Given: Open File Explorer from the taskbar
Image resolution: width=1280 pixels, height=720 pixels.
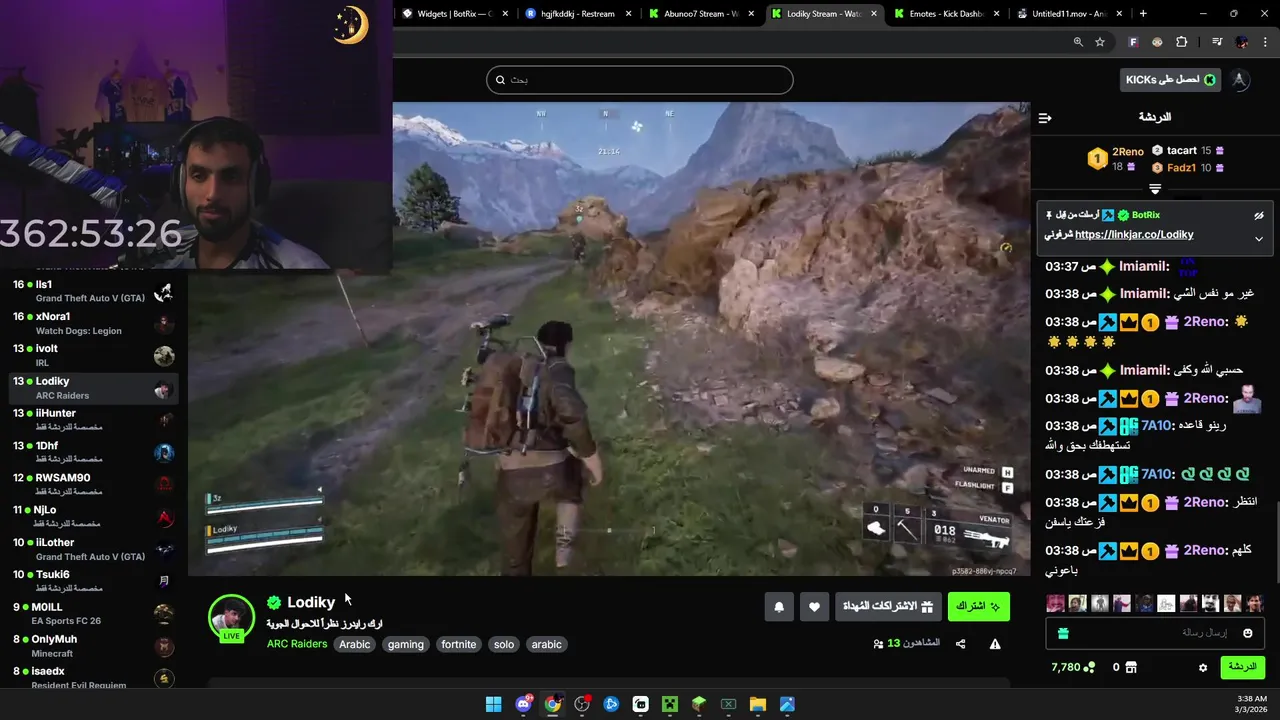Looking at the screenshot, I should [758, 704].
